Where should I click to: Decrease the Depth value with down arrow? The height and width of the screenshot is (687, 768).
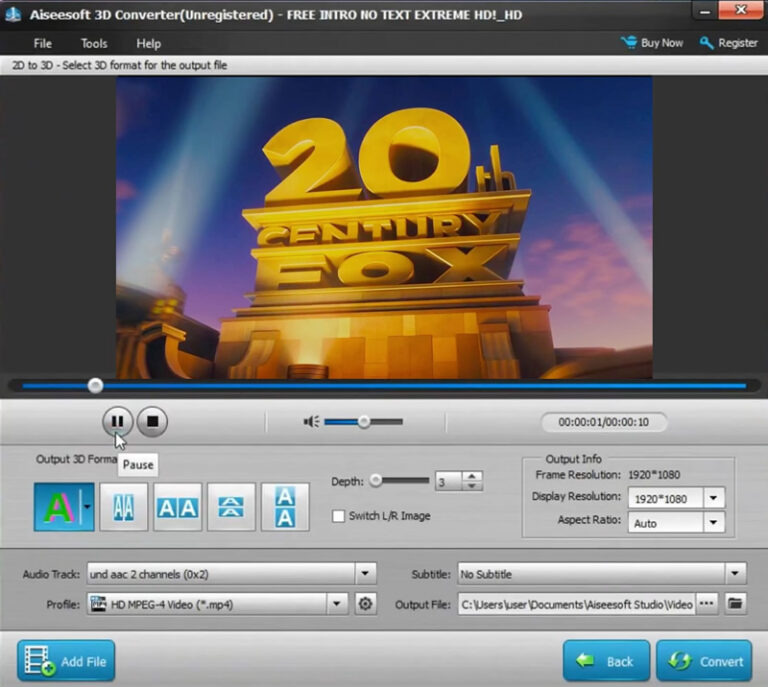[x=472, y=486]
